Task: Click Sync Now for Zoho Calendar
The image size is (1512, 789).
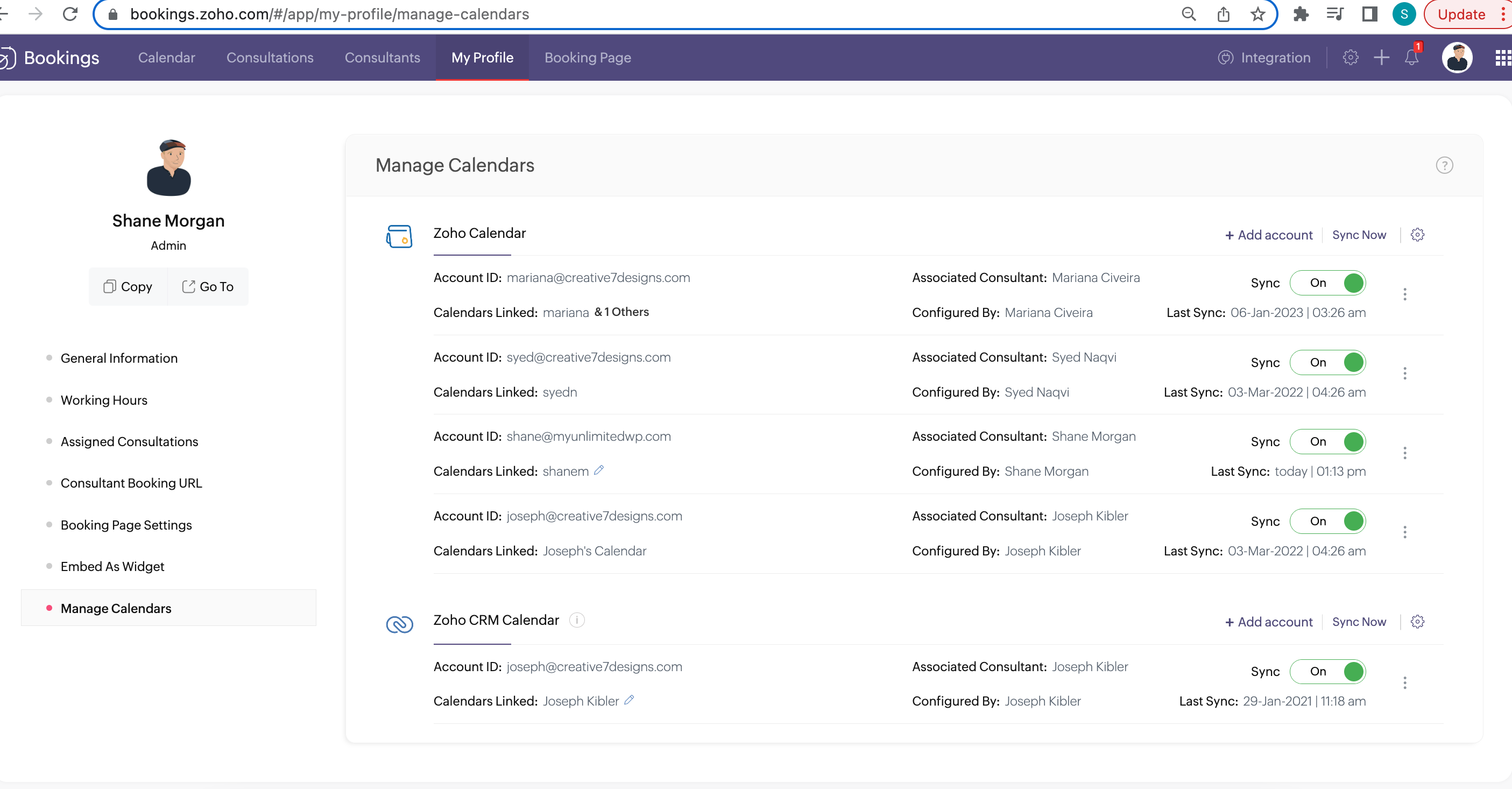Action: (1359, 235)
